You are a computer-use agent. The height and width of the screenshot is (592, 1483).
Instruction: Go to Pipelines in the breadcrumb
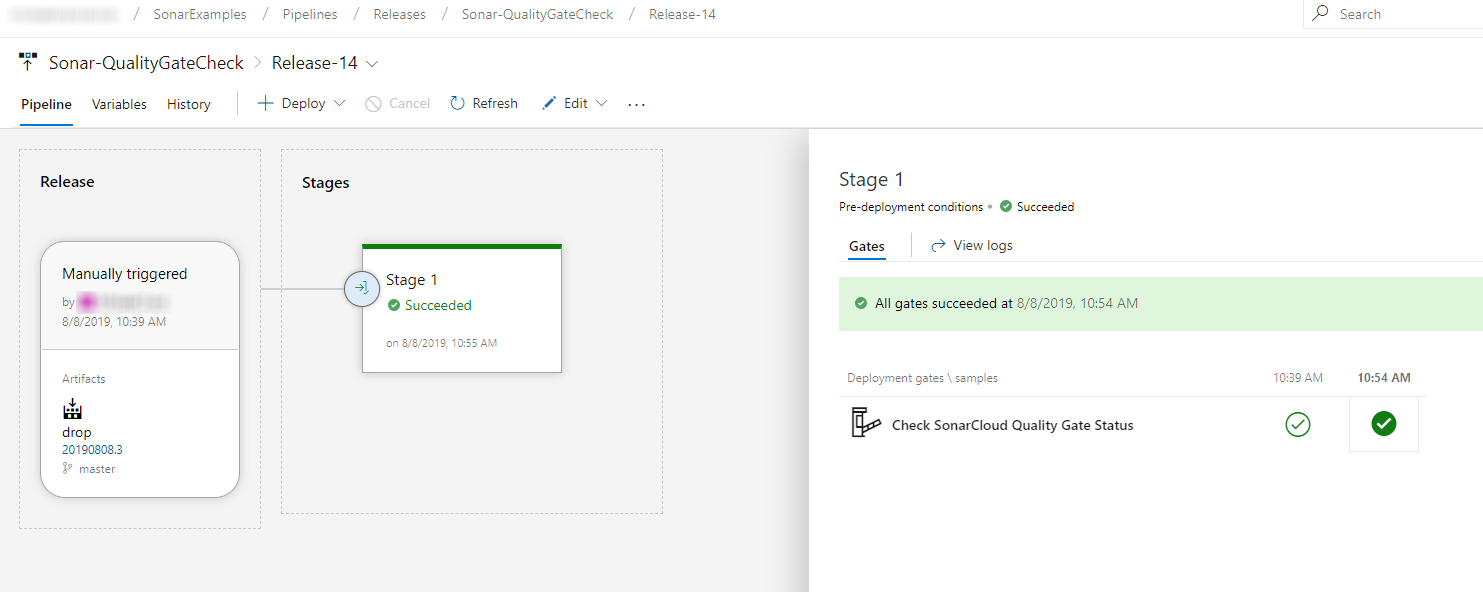310,14
